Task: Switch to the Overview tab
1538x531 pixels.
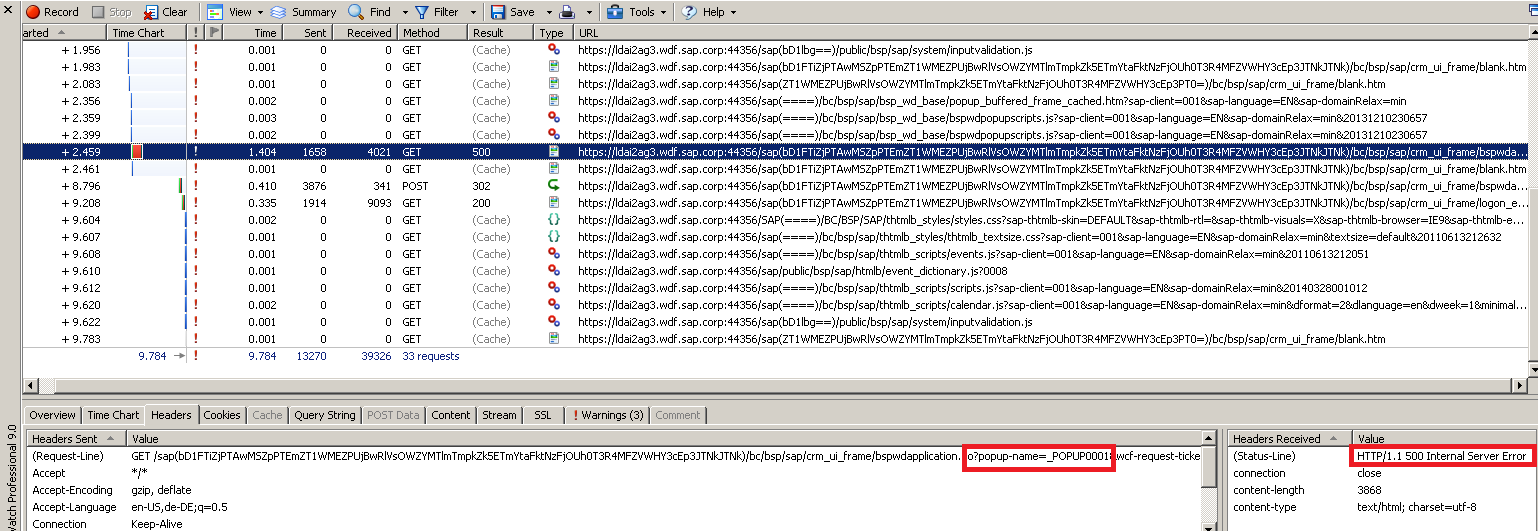Action: pos(52,415)
